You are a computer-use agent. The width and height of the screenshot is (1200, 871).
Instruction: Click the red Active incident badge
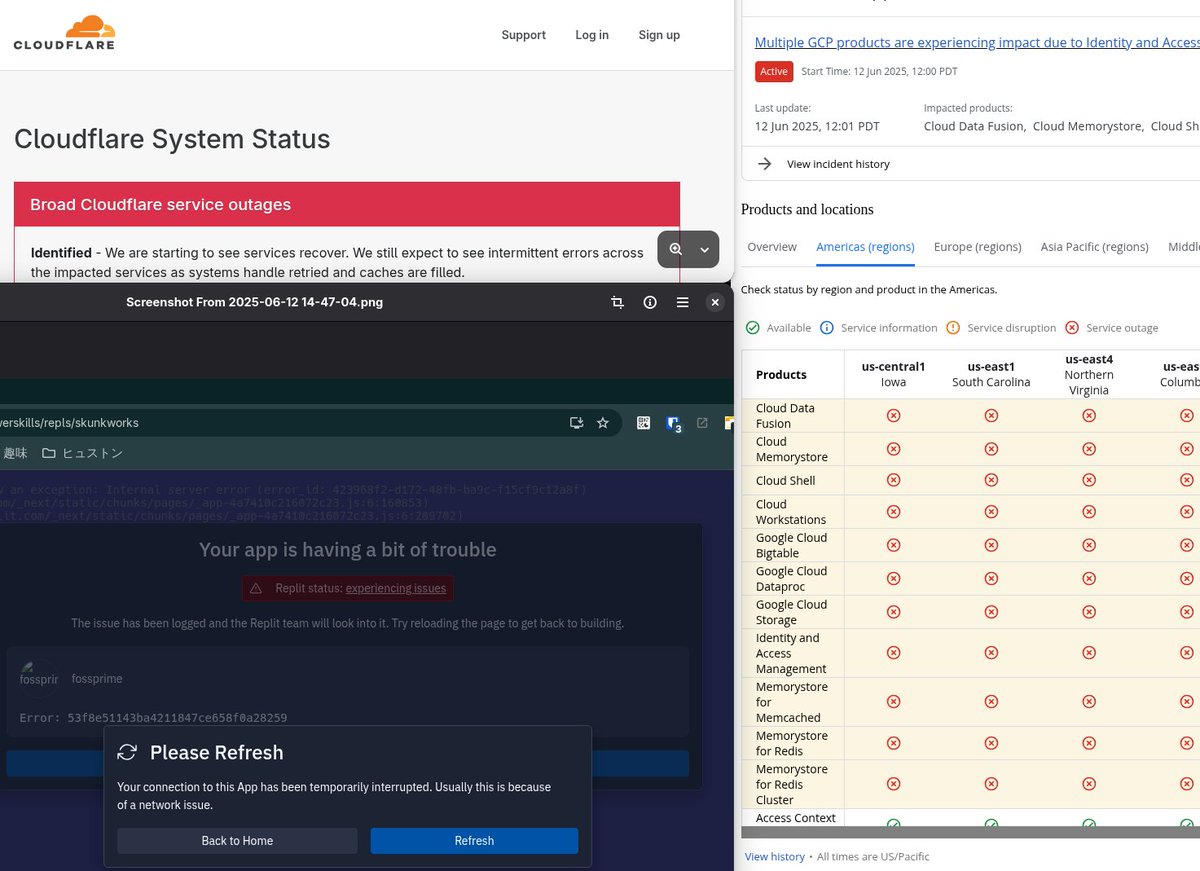tap(774, 71)
